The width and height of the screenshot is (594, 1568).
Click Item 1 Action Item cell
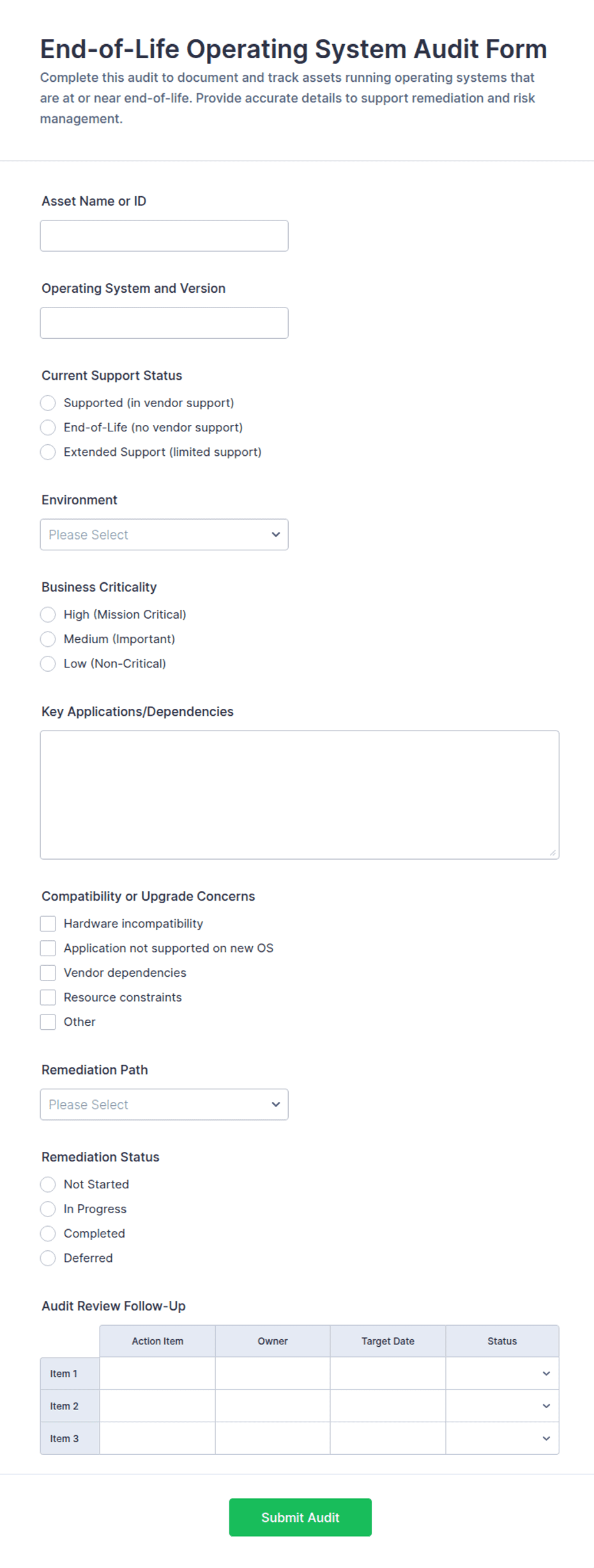[x=158, y=1374]
